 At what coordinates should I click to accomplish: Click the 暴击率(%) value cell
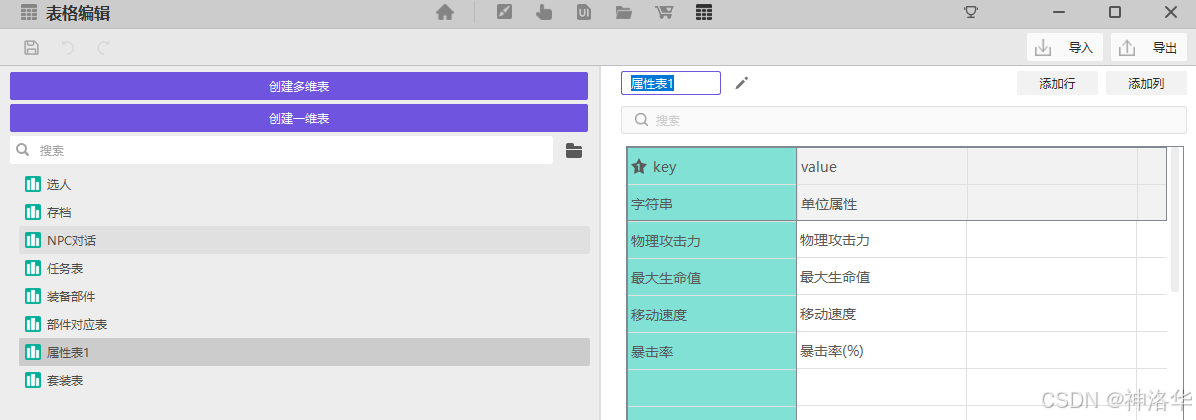click(882, 351)
